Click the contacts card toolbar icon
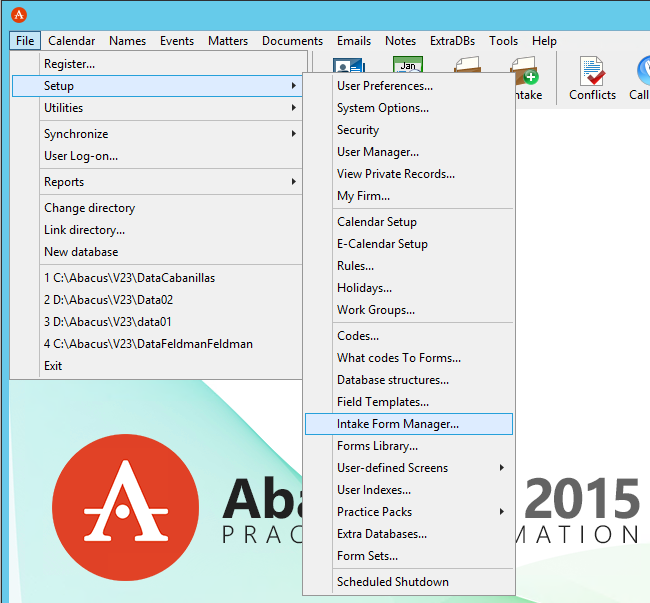The image size is (650, 603). click(349, 65)
